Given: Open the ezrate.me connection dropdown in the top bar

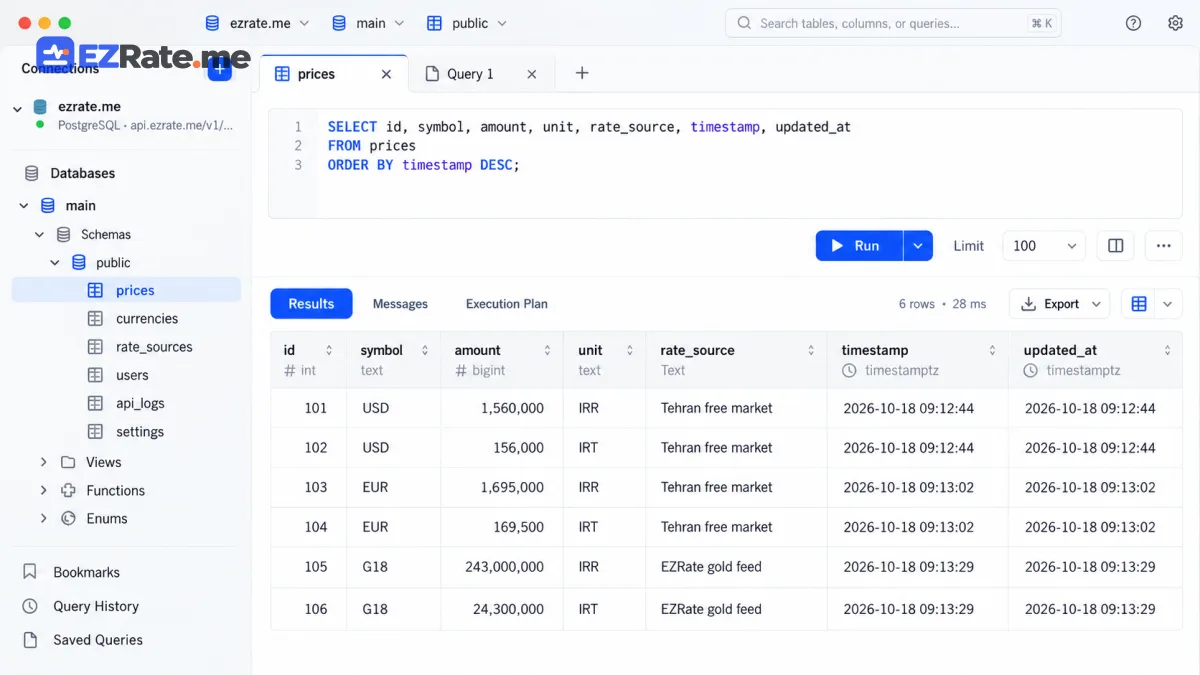Looking at the screenshot, I should point(257,23).
